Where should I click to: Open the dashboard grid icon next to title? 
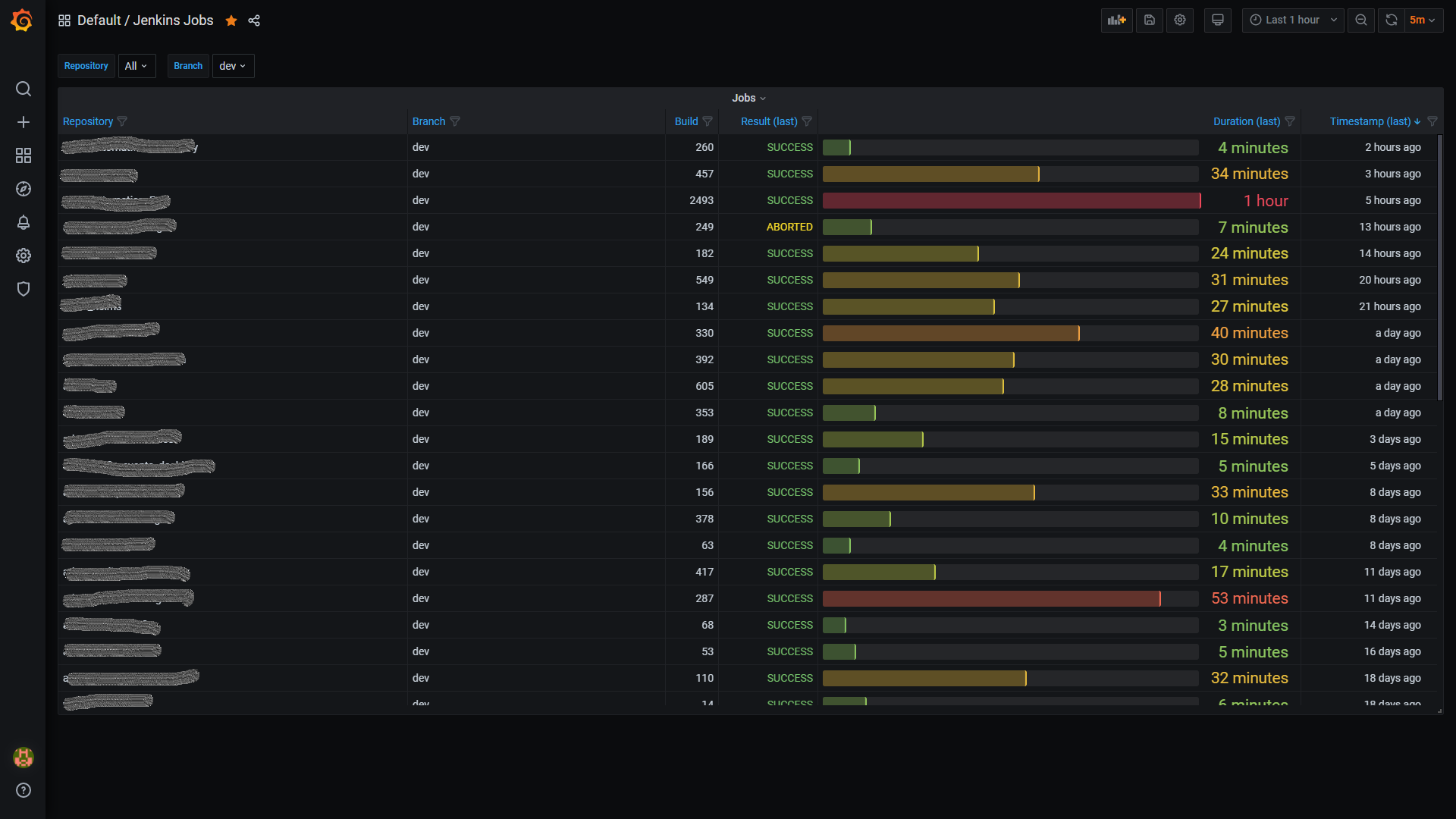[x=64, y=20]
